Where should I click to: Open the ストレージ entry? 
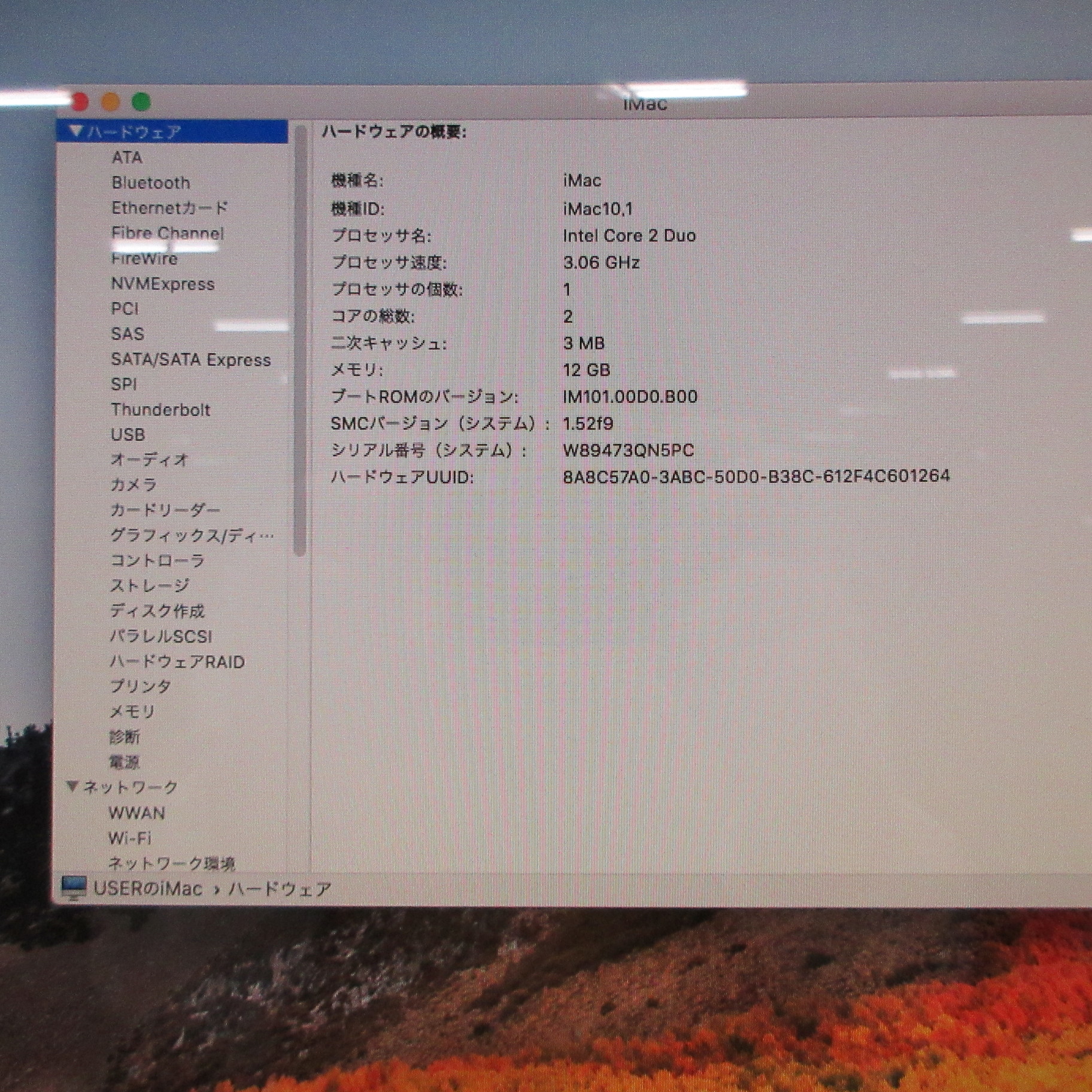tap(150, 586)
